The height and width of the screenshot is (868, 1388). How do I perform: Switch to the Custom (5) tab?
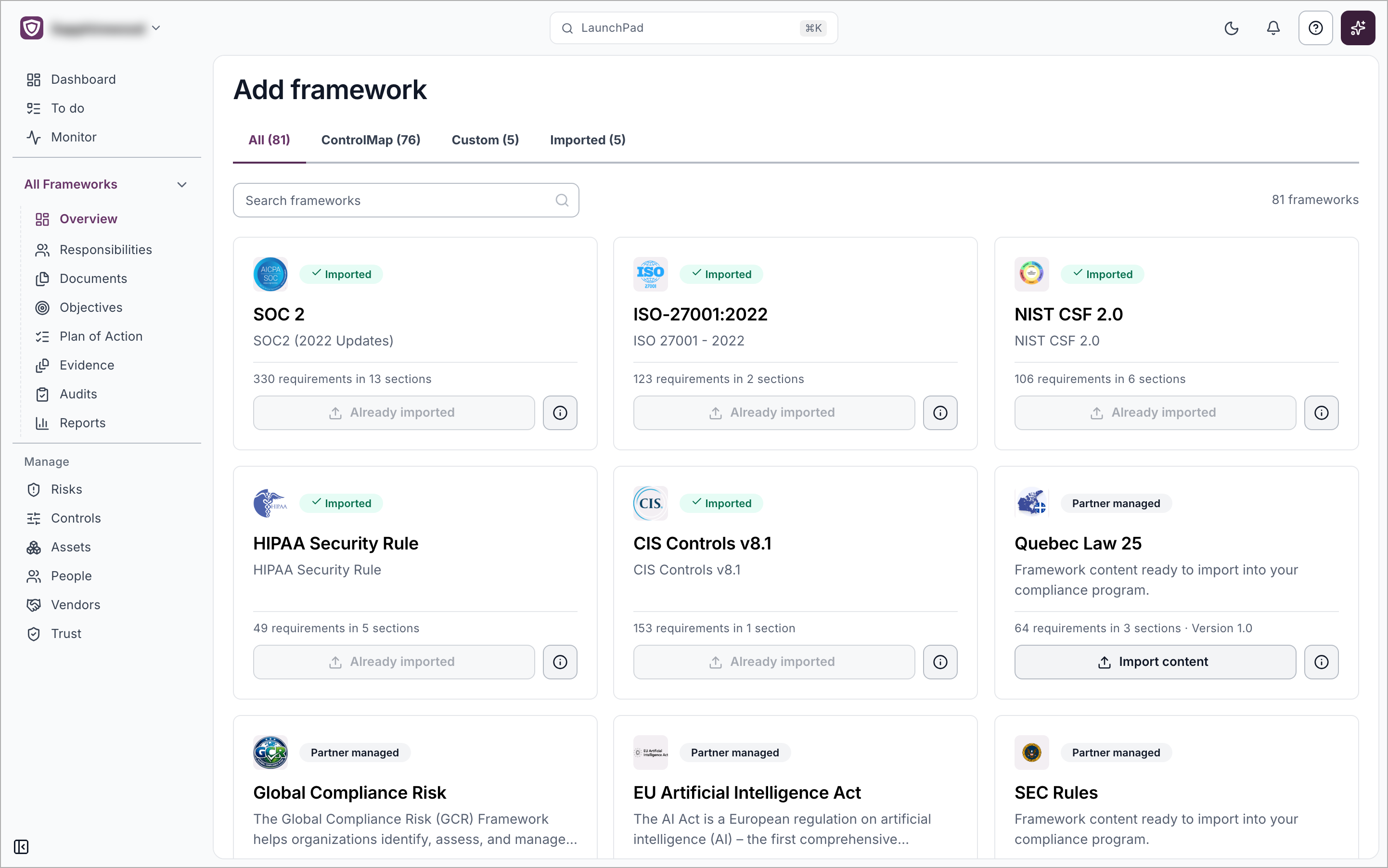click(485, 140)
